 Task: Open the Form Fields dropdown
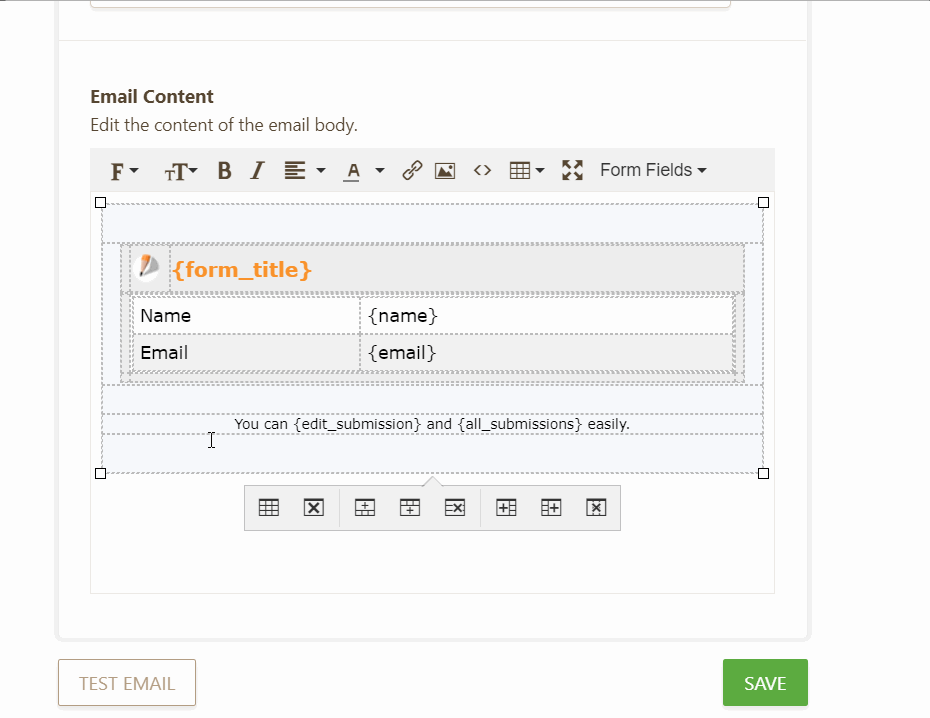point(653,170)
